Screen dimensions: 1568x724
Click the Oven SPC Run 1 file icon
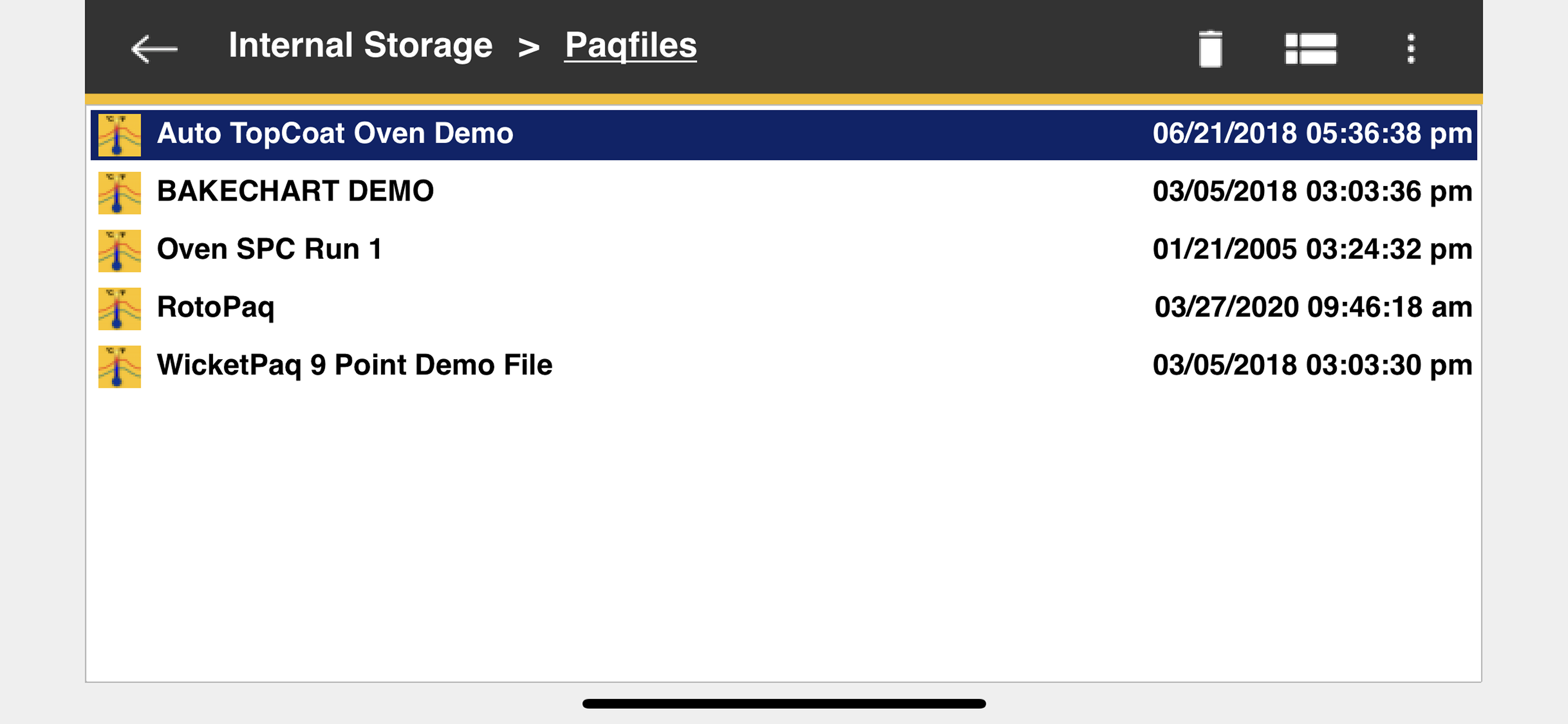pyautogui.click(x=120, y=251)
